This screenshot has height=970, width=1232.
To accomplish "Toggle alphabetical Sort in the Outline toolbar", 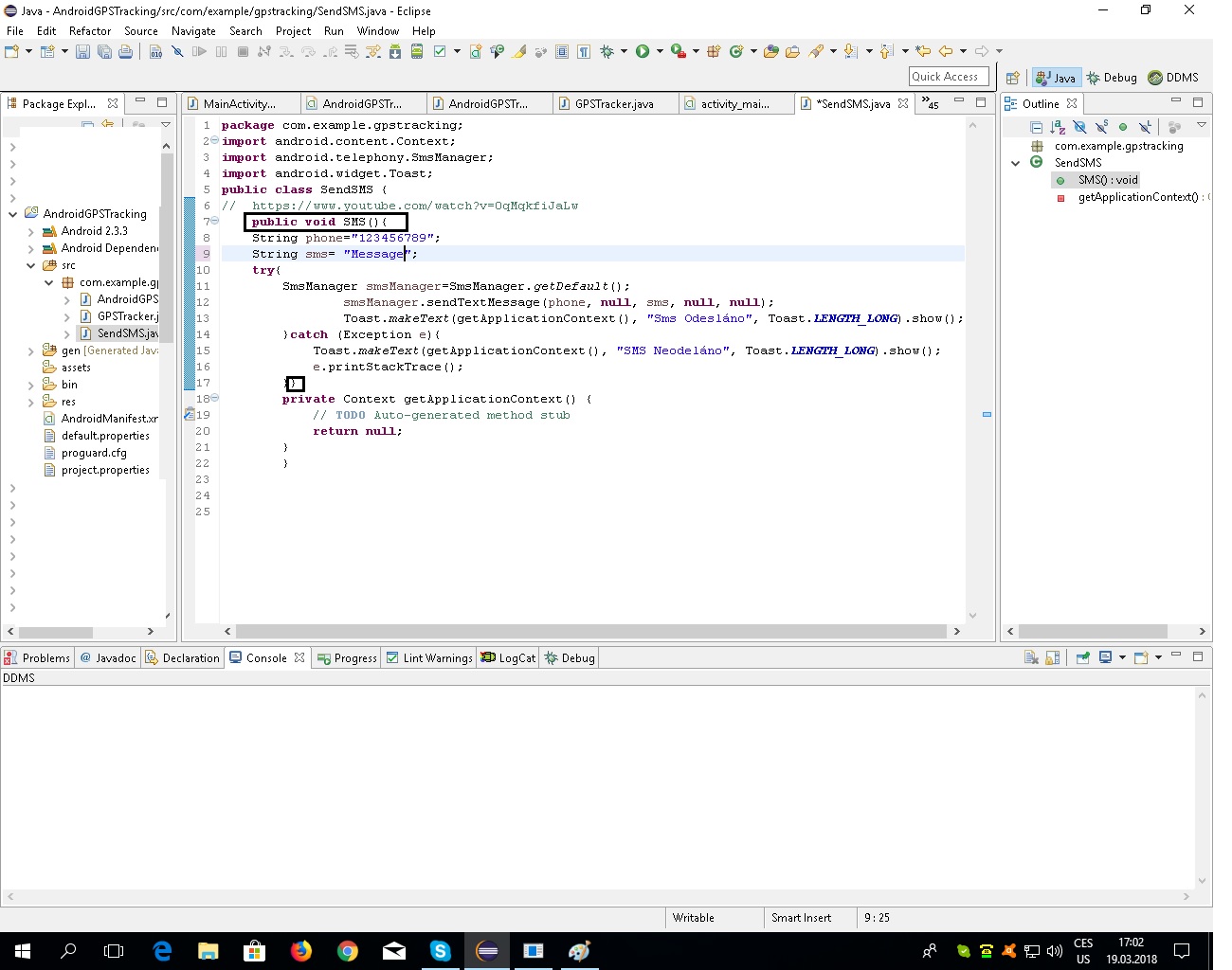I will point(1058,127).
